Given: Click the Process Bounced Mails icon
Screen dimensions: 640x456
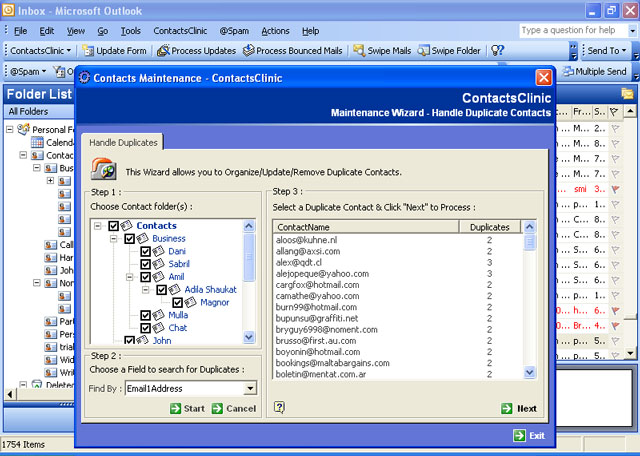Looking at the screenshot, I should click(x=249, y=50).
